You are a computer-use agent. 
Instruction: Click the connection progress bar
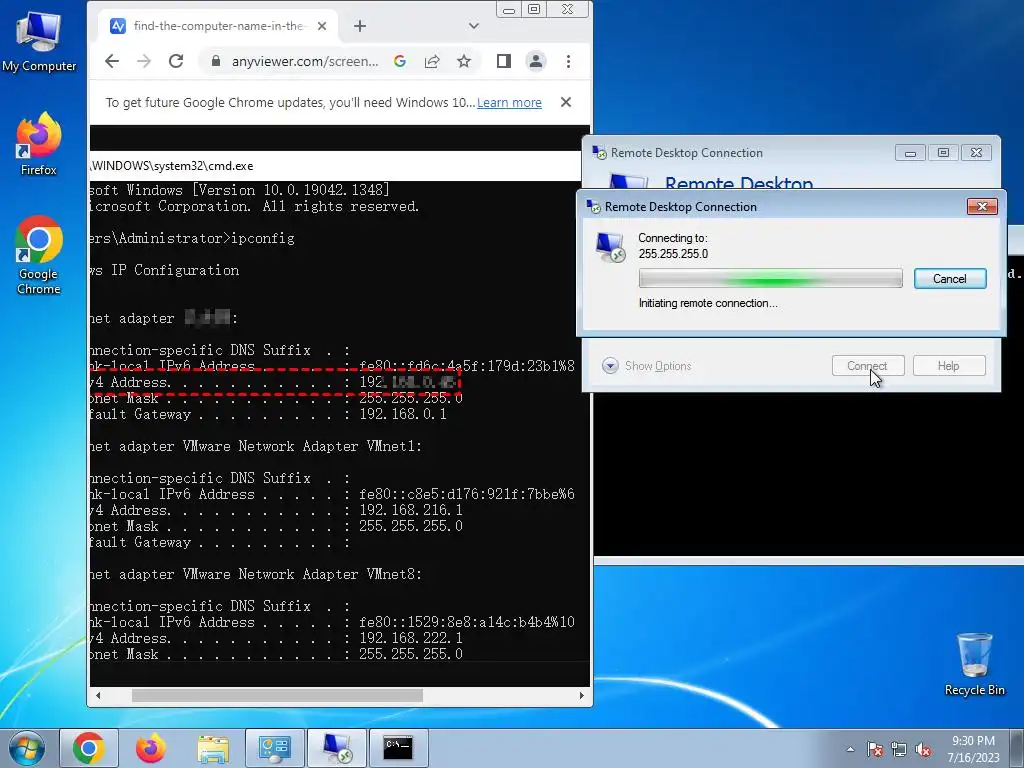pos(771,279)
